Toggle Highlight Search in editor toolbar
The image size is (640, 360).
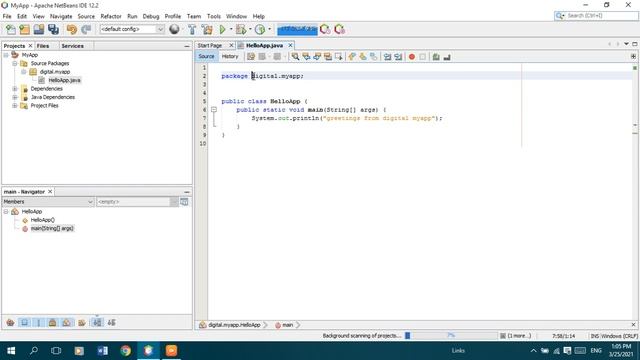coord(328,57)
